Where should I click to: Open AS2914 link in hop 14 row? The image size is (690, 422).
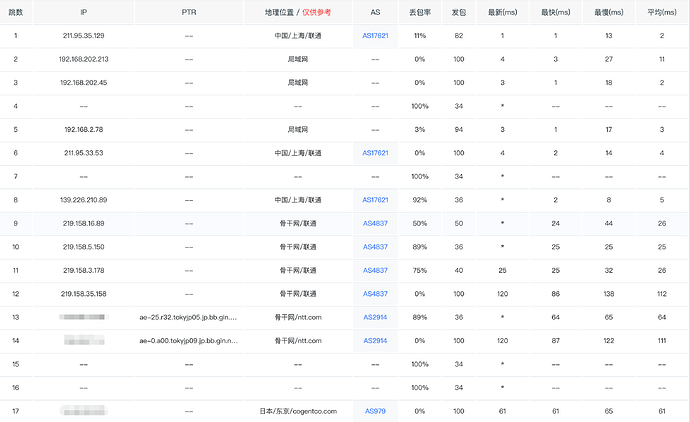click(x=375, y=341)
